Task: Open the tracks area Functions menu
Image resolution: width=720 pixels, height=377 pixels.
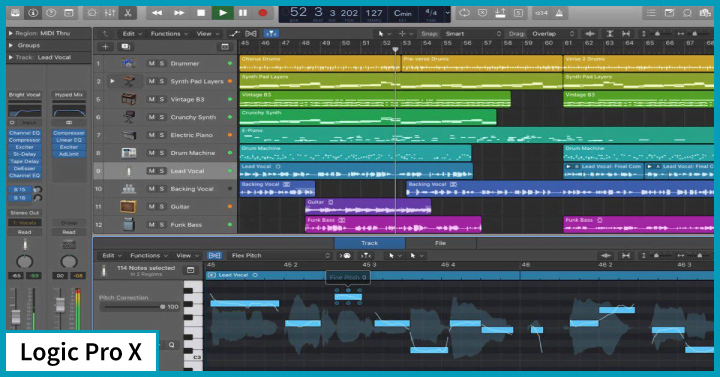Action: [x=169, y=34]
